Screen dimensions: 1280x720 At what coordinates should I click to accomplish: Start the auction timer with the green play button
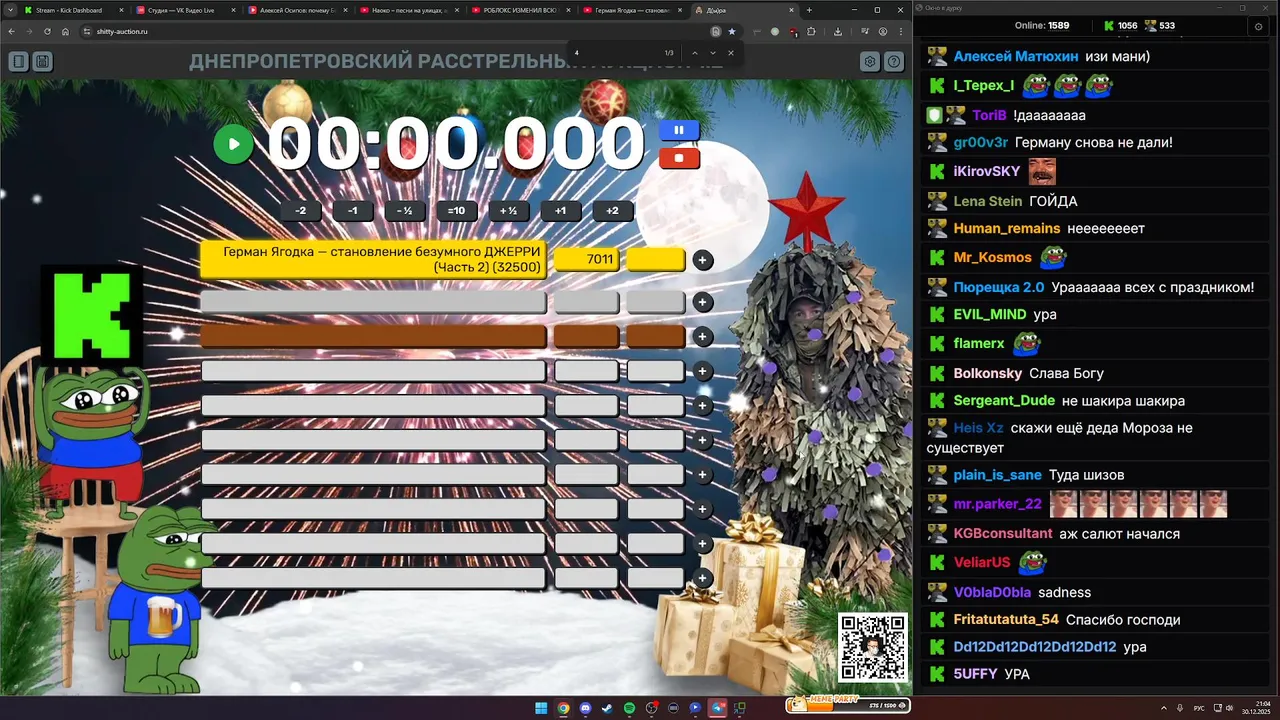233,144
